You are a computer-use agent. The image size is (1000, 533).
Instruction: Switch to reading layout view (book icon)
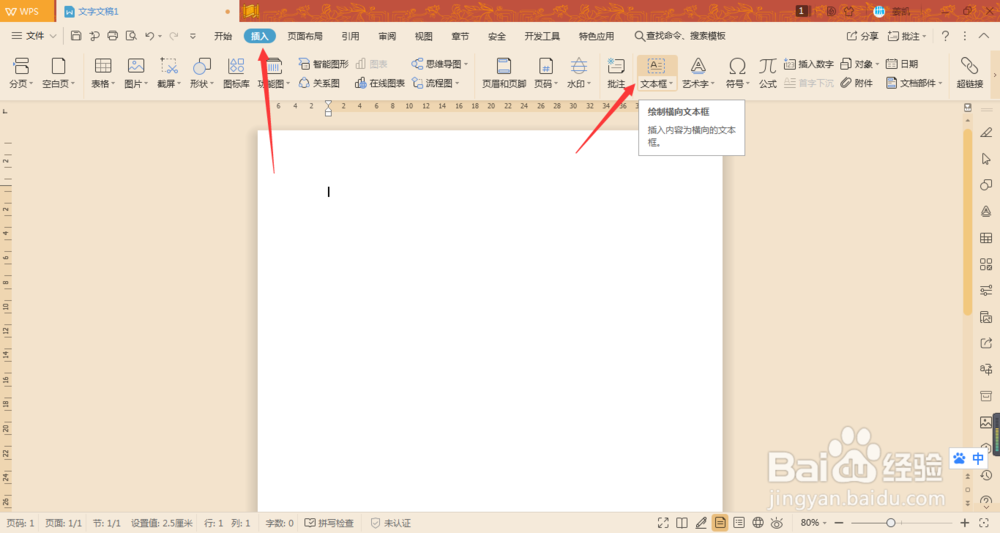click(682, 523)
